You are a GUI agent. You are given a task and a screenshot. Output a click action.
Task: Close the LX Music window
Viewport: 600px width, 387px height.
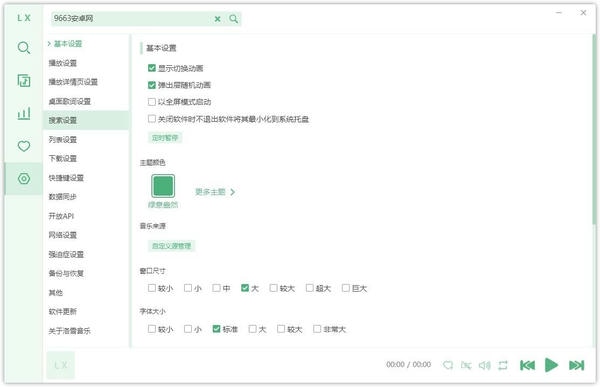click(x=583, y=13)
